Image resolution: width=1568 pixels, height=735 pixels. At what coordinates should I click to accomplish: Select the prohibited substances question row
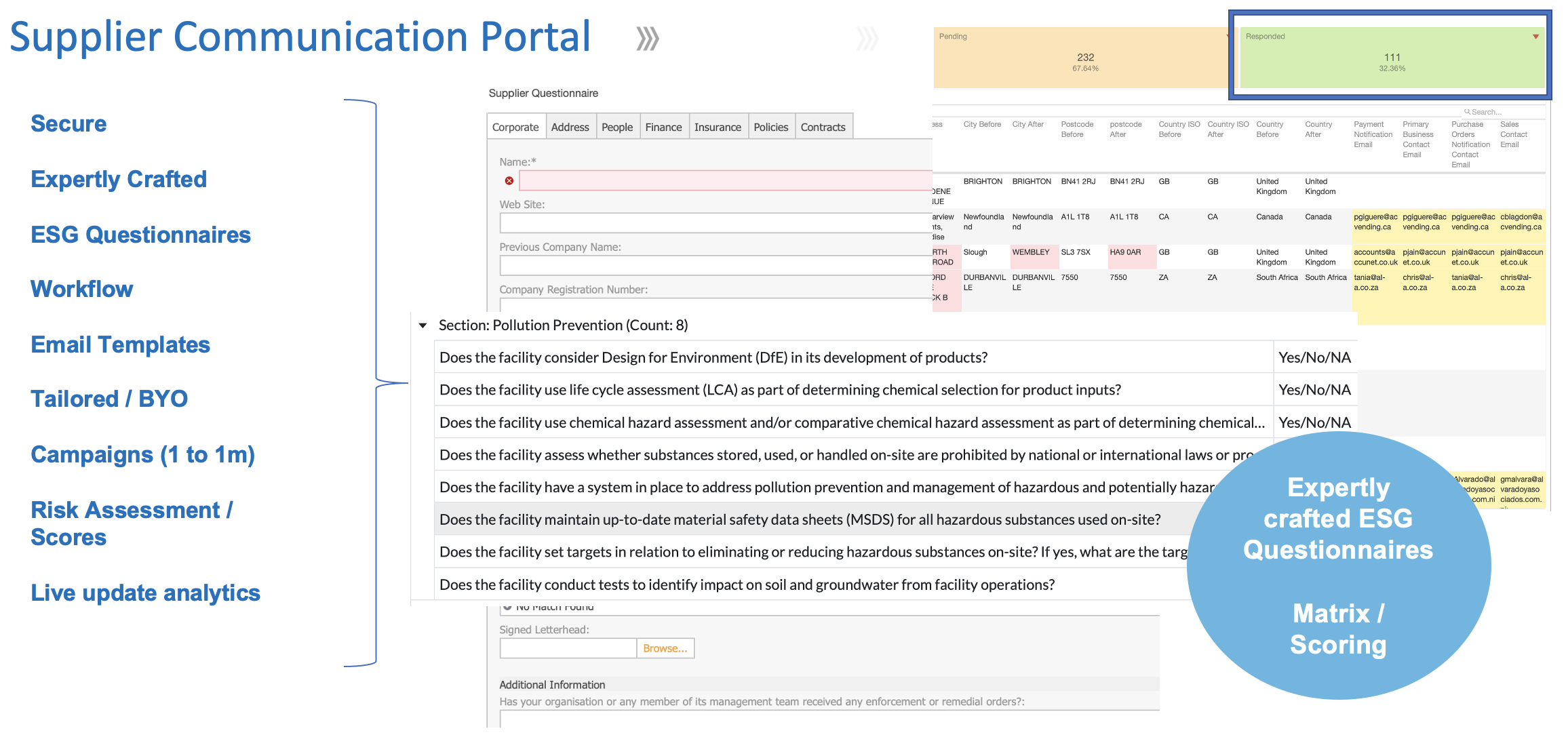tap(846, 455)
